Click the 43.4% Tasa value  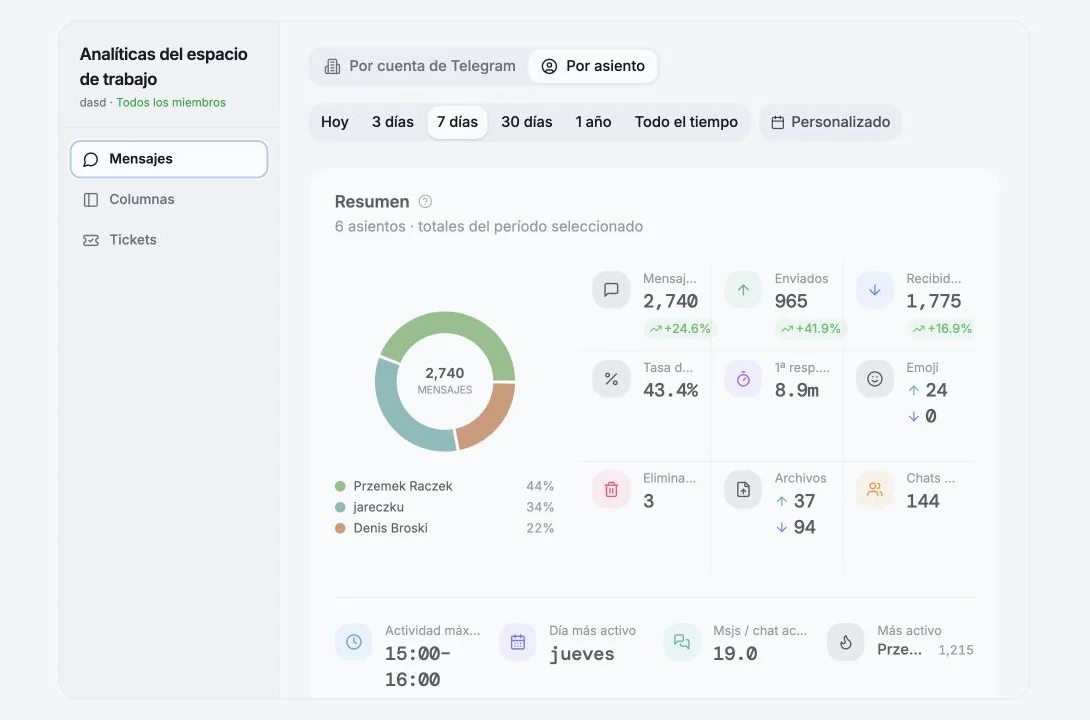(x=670, y=390)
